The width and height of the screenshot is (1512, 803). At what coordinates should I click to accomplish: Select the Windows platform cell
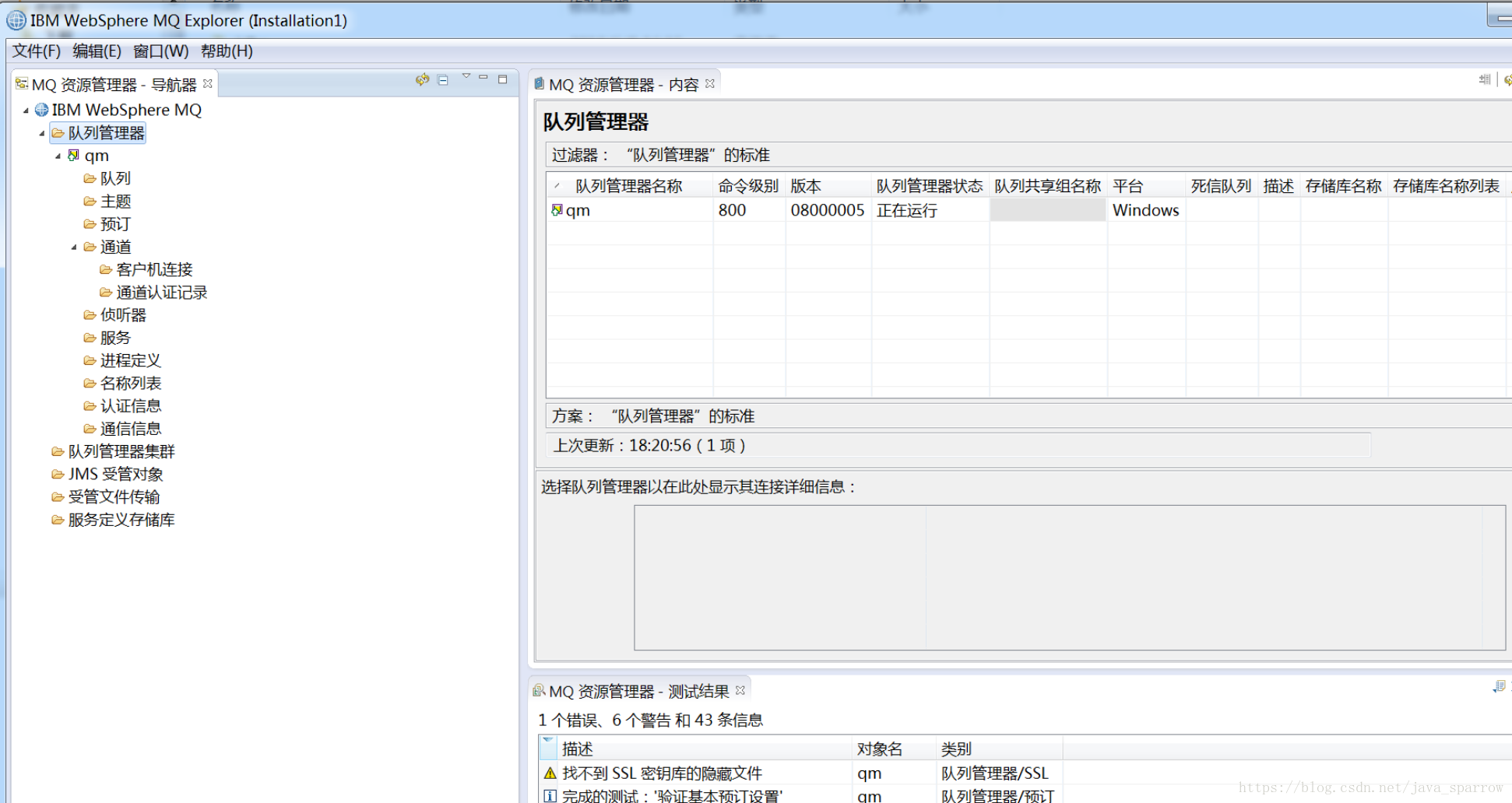pos(1146,210)
